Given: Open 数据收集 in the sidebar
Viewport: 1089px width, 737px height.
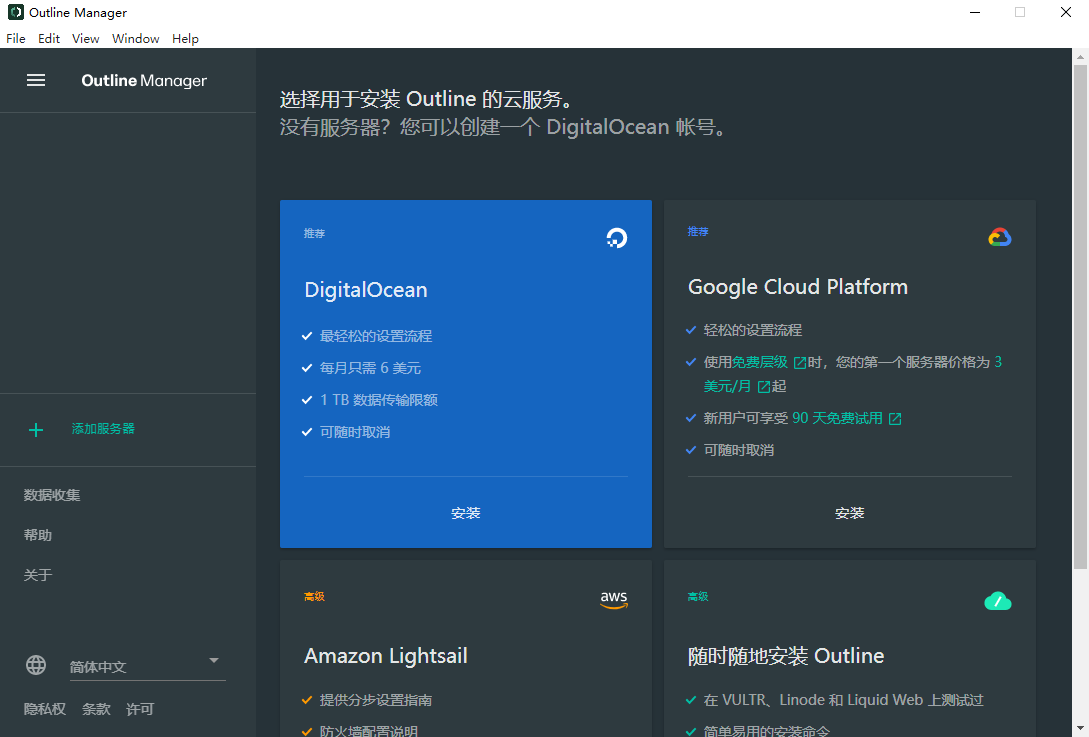Looking at the screenshot, I should pyautogui.click(x=52, y=495).
